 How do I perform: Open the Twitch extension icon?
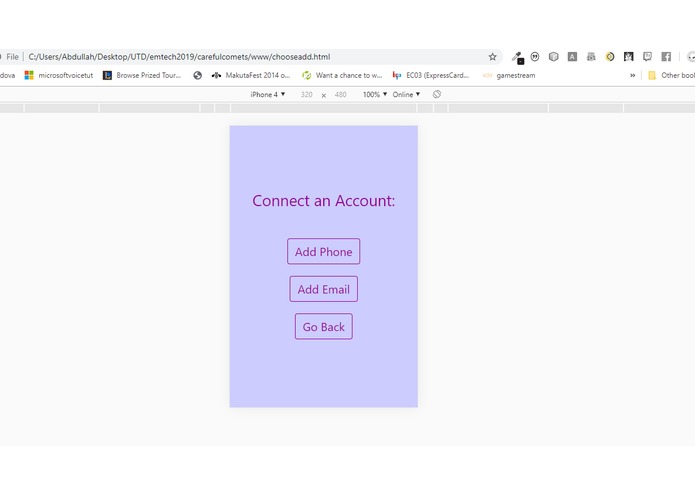click(648, 56)
